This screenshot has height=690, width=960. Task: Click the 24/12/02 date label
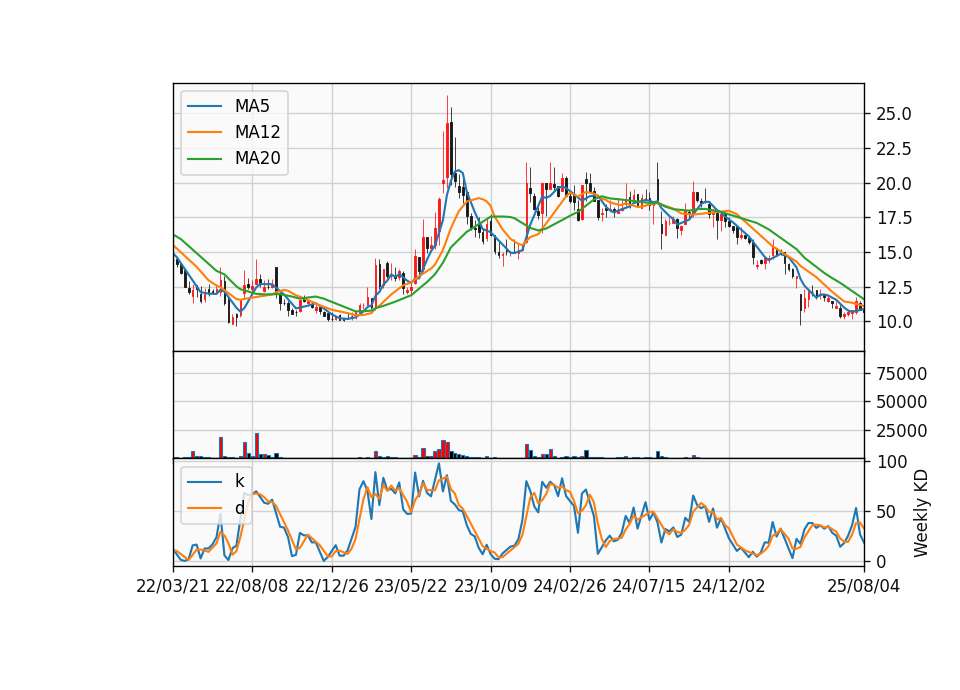729,586
